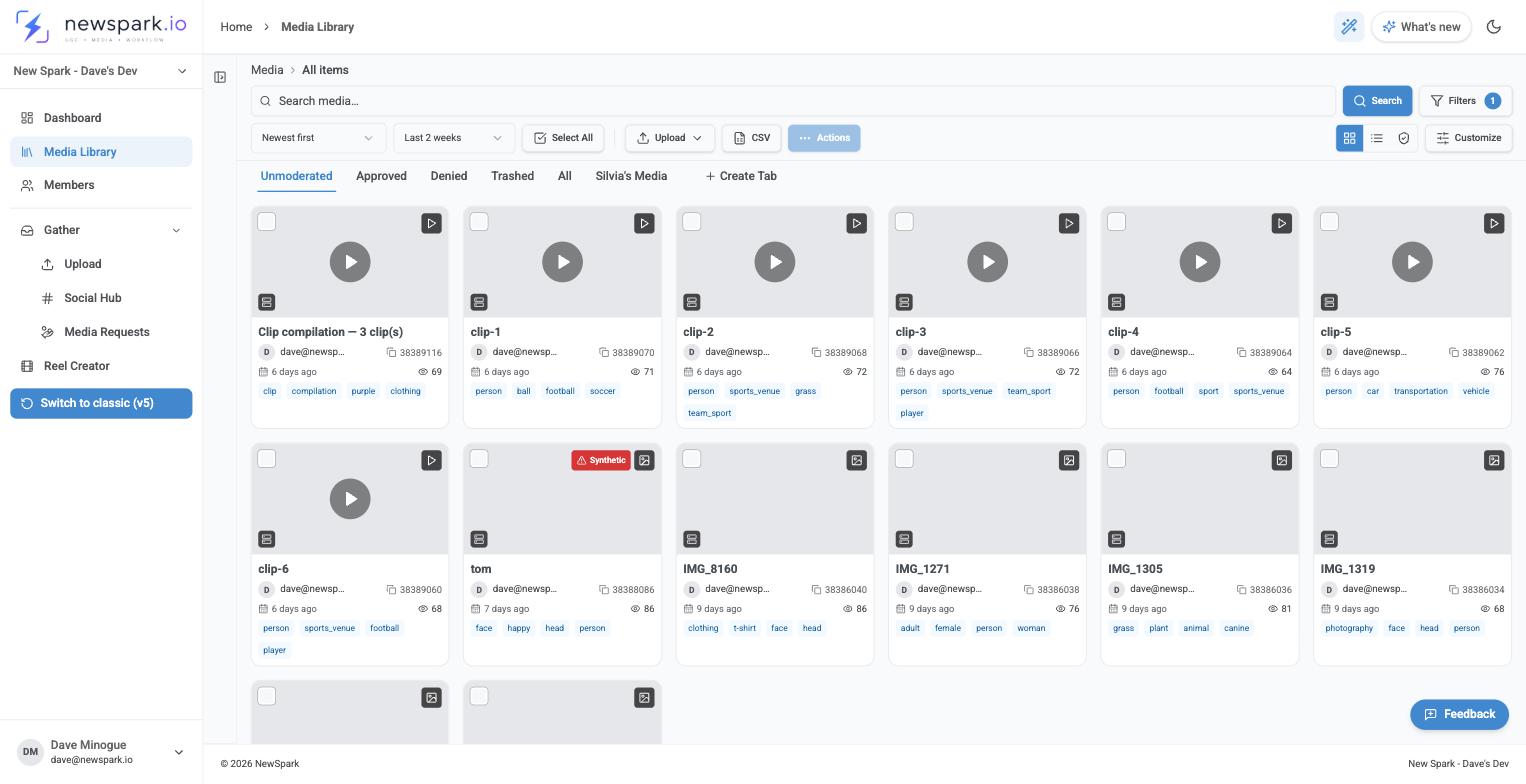
Task: Open the Filters button
Action: pos(1465,101)
